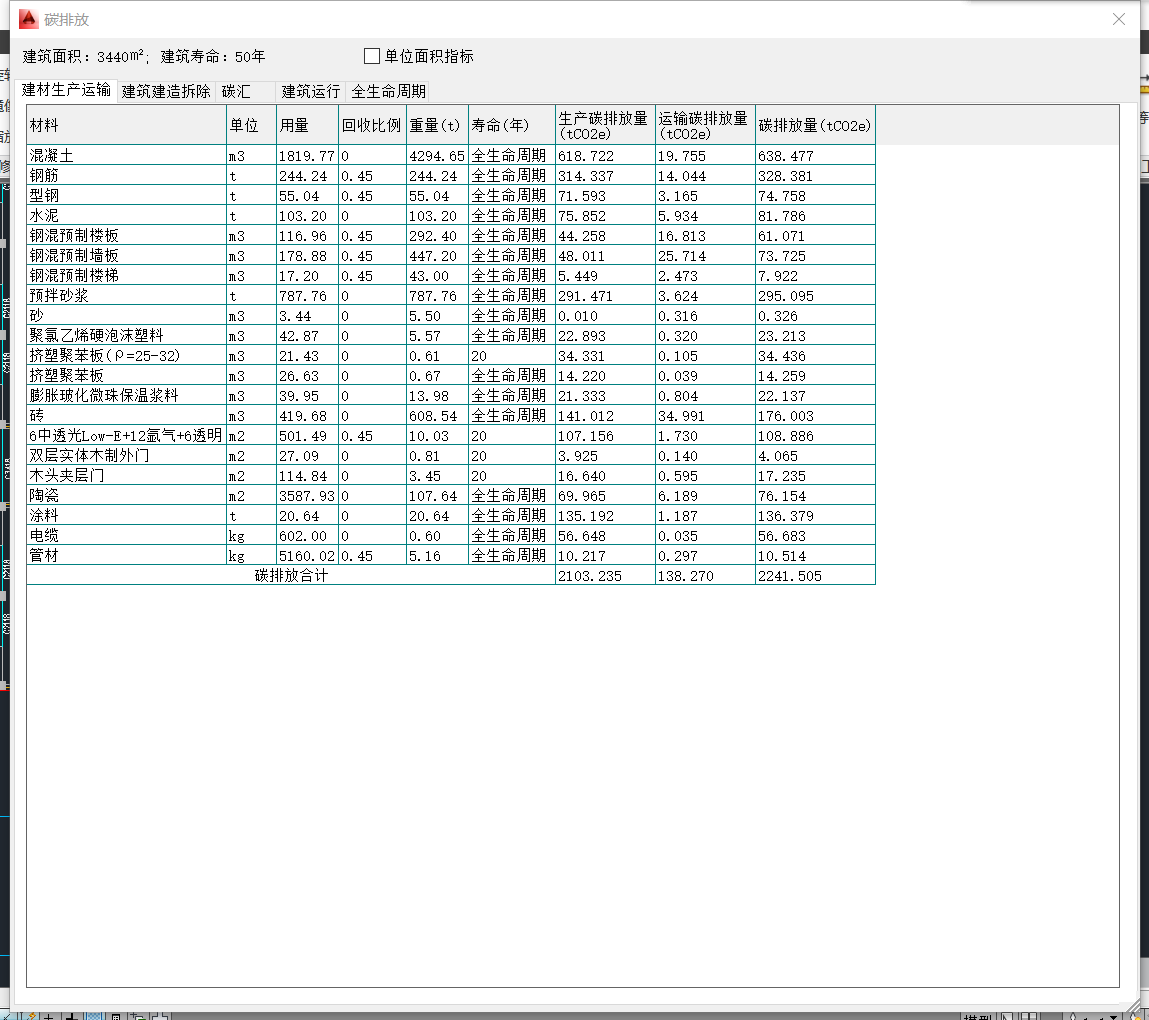Select the 生产碳排放量 column header

point(604,125)
